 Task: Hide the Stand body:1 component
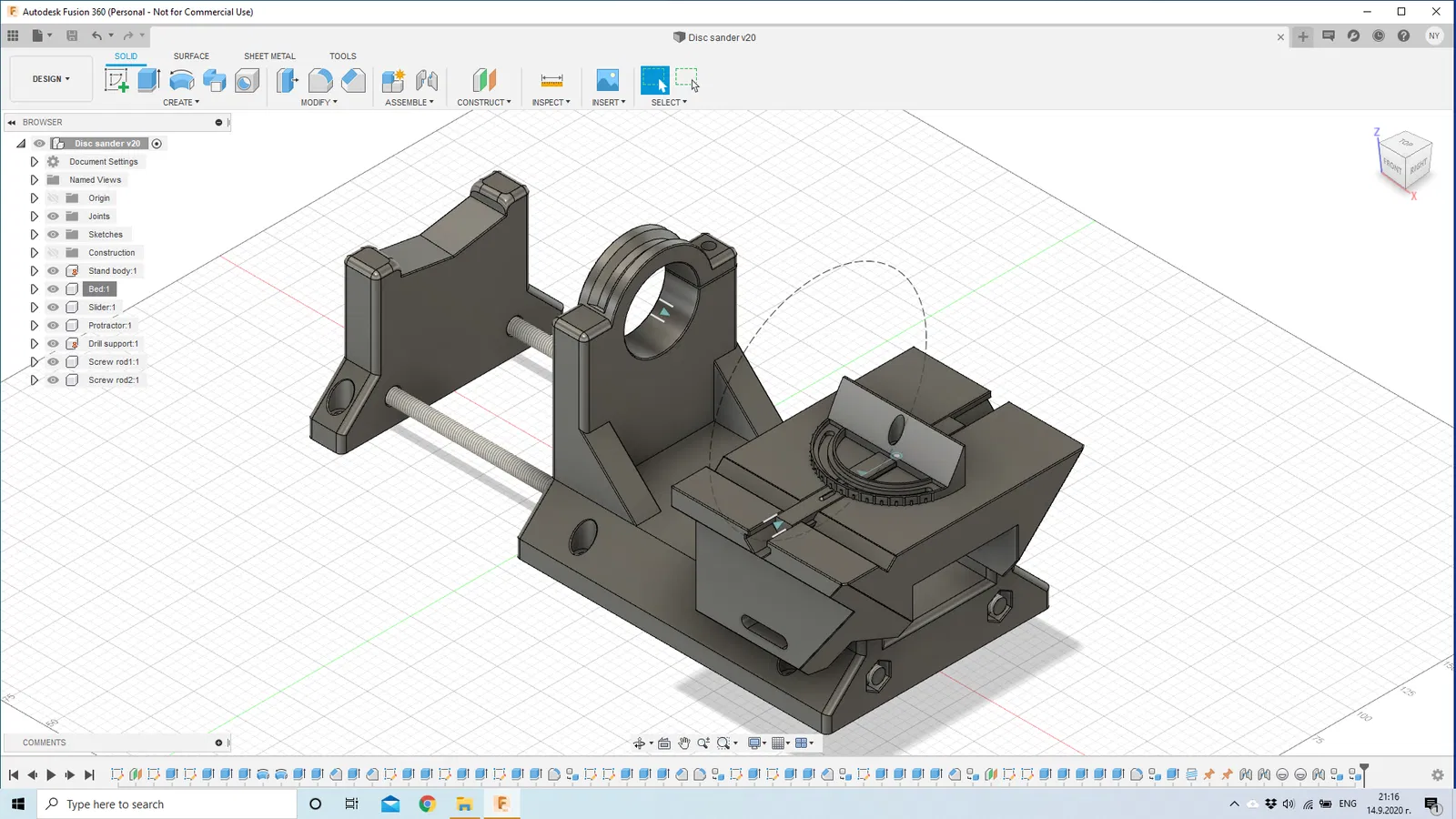coord(53,271)
